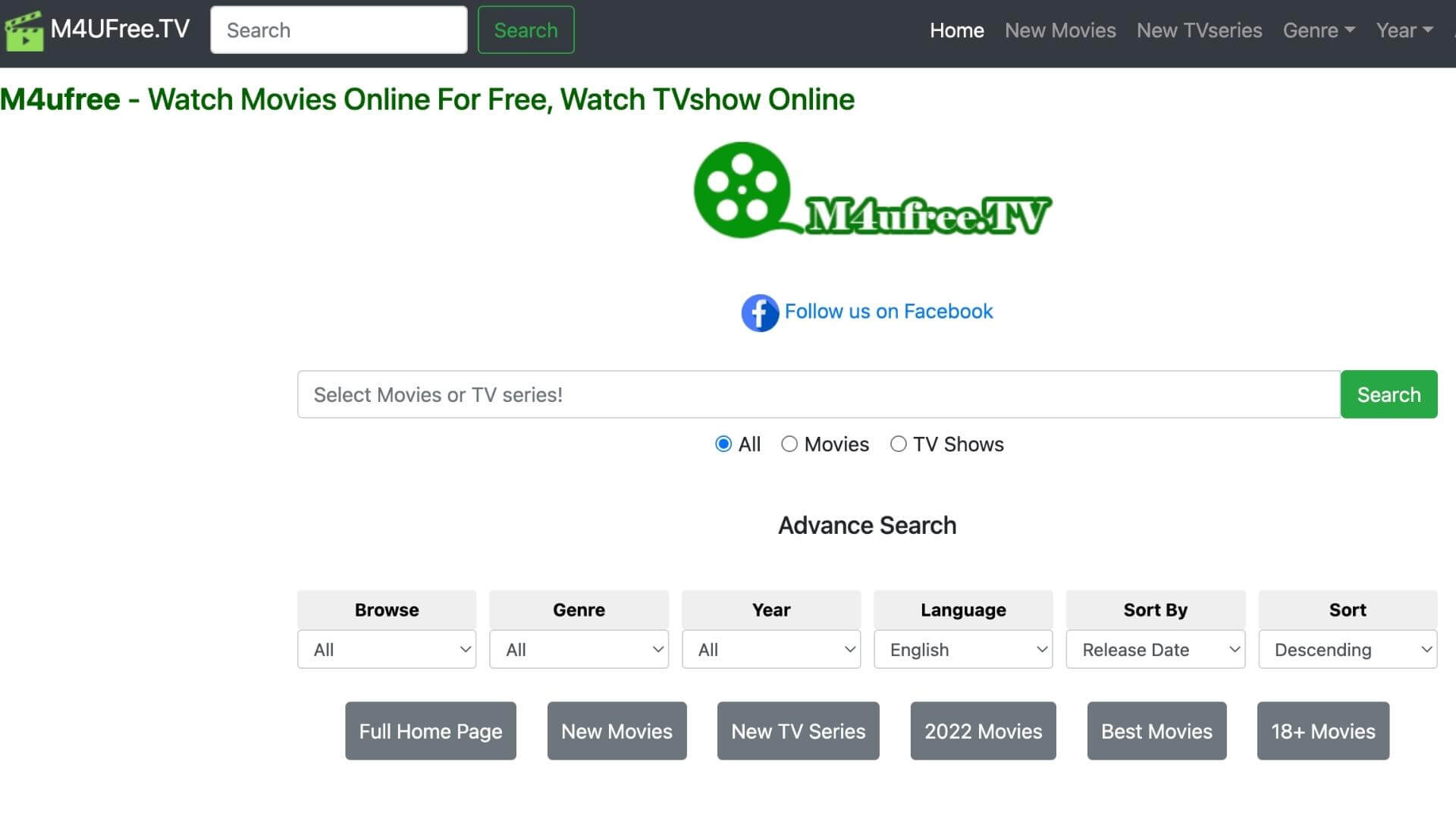The image size is (1456, 819).
Task: Click the 2022 Movies button
Action: (984, 731)
